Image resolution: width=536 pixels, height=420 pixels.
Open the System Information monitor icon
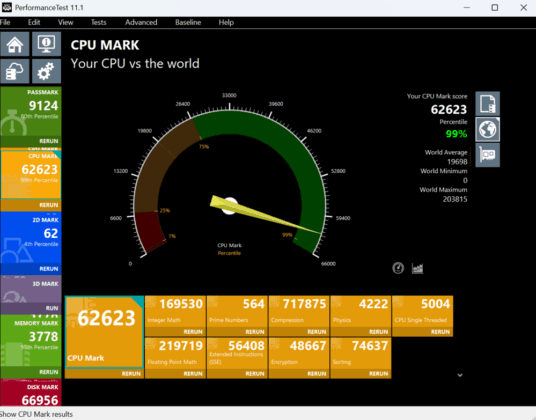click(46, 44)
